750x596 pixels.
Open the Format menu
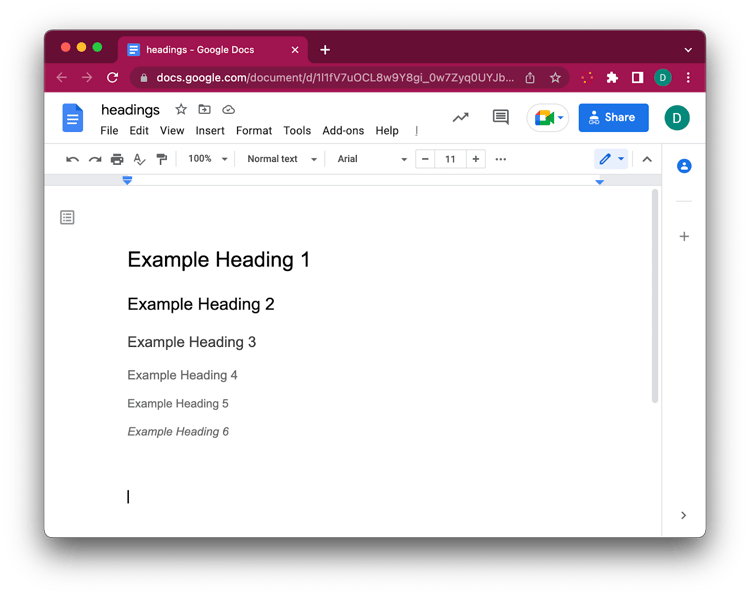coord(254,131)
